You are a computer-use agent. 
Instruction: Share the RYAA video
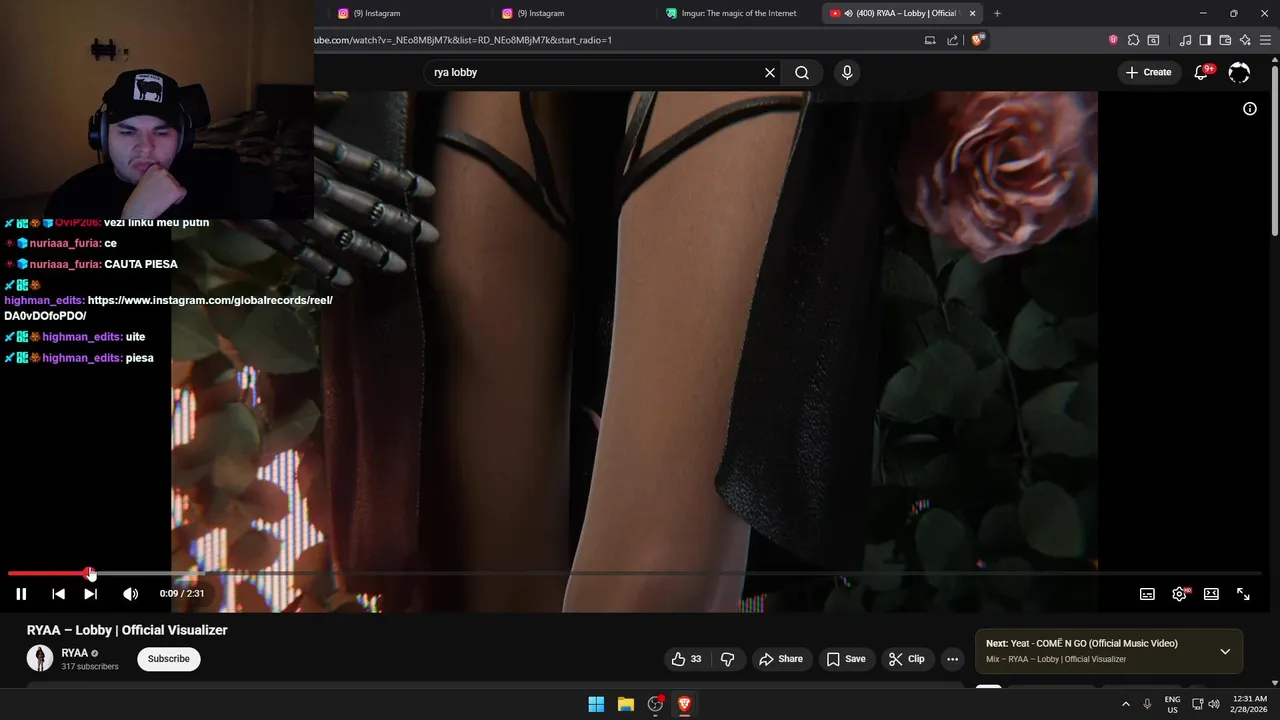781,659
